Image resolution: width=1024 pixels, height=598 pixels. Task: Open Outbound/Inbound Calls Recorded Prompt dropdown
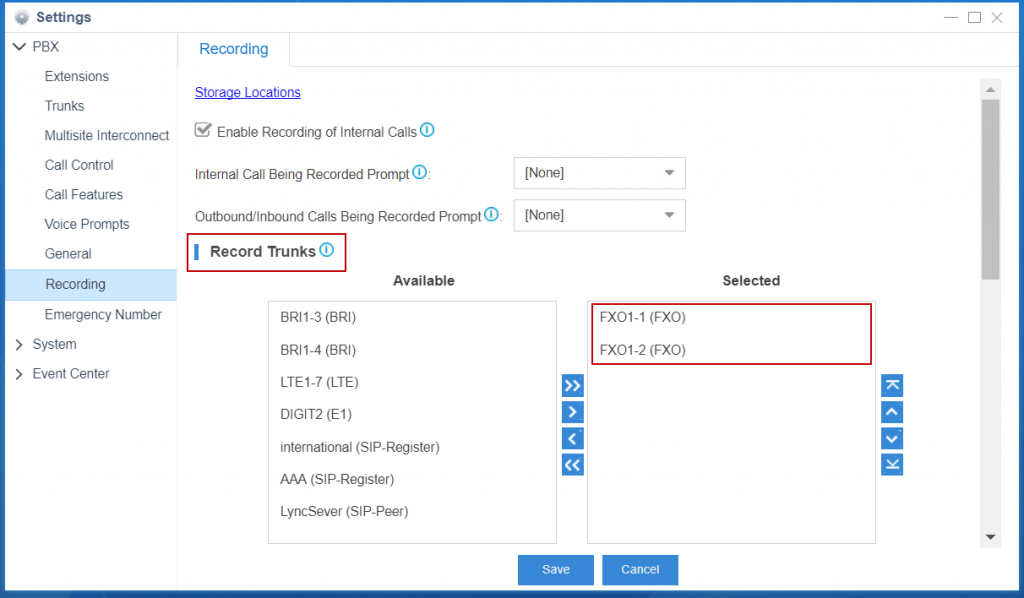coord(599,215)
